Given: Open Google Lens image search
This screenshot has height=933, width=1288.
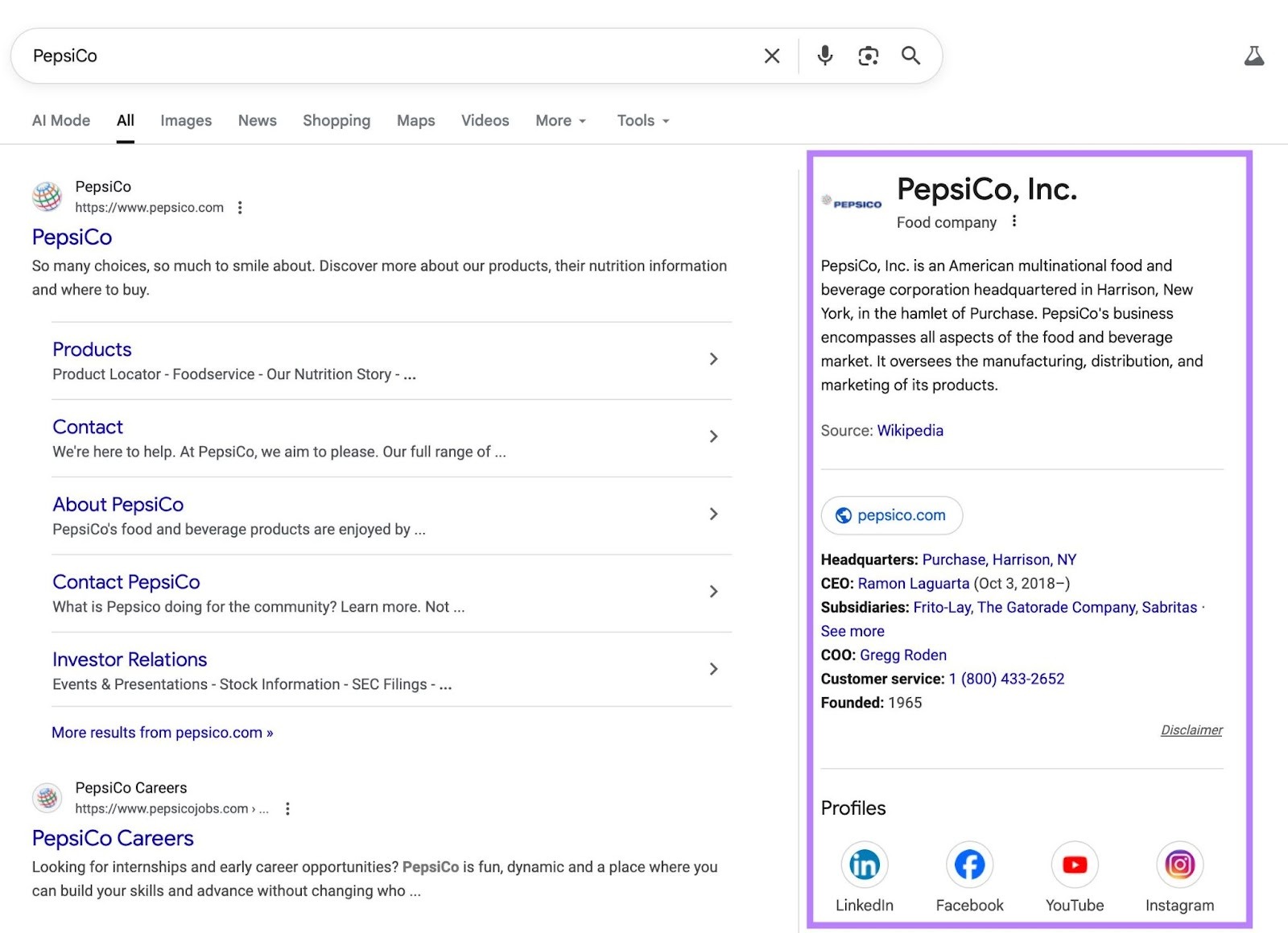Looking at the screenshot, I should pyautogui.click(x=868, y=56).
